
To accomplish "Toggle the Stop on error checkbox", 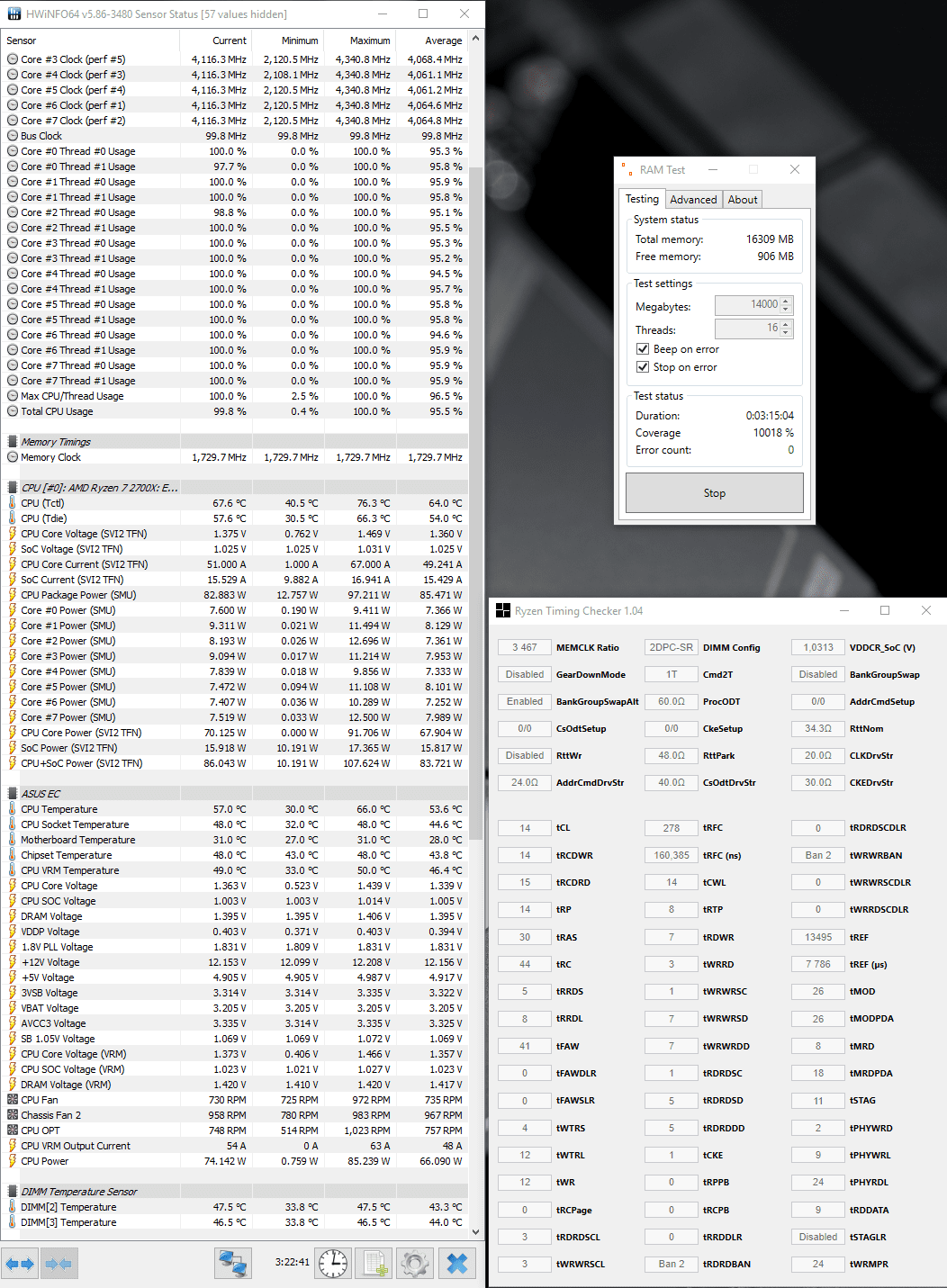I will coord(643,367).
